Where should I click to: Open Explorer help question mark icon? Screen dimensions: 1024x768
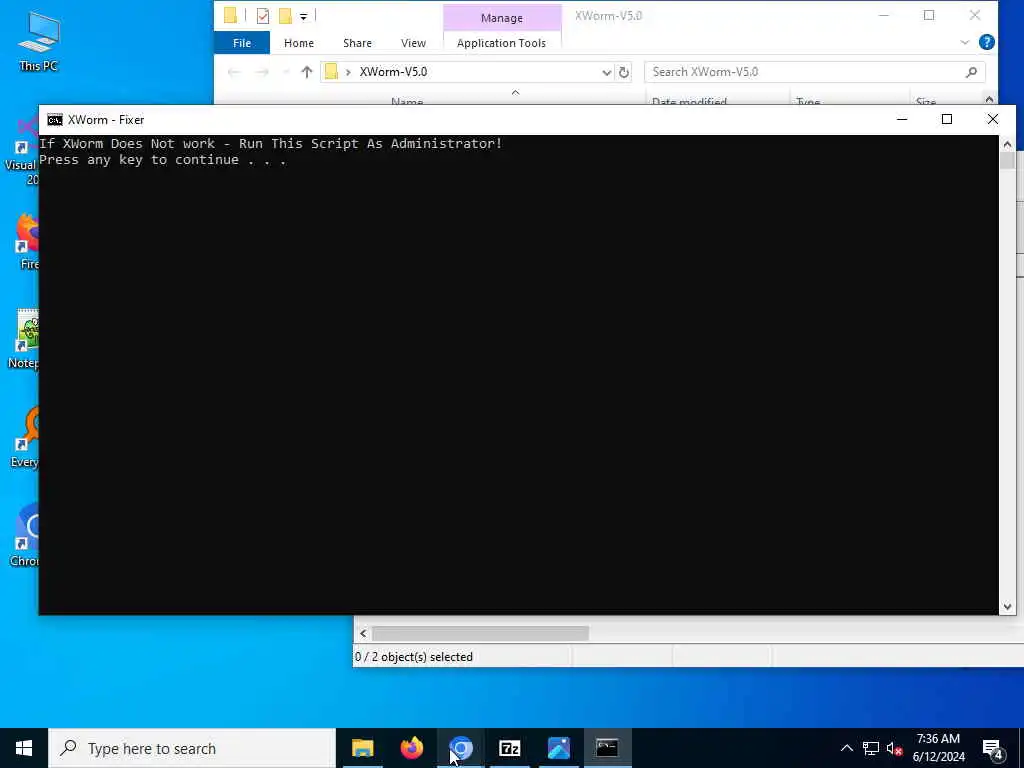click(986, 42)
